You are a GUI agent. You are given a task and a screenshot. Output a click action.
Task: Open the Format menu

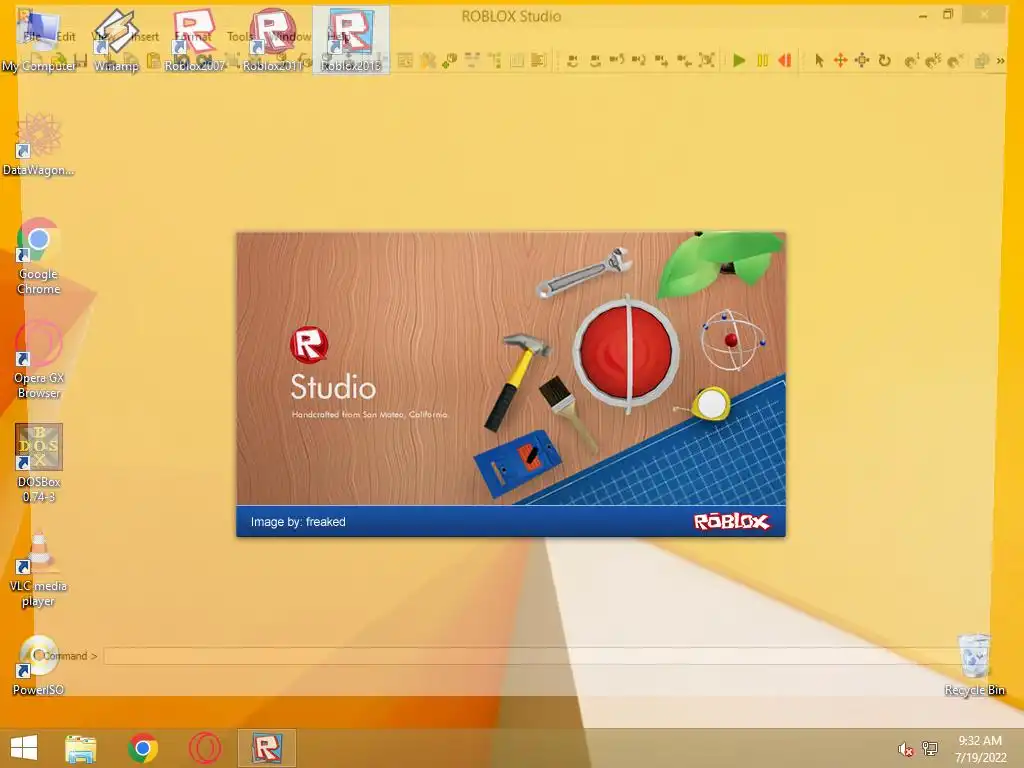tap(193, 37)
